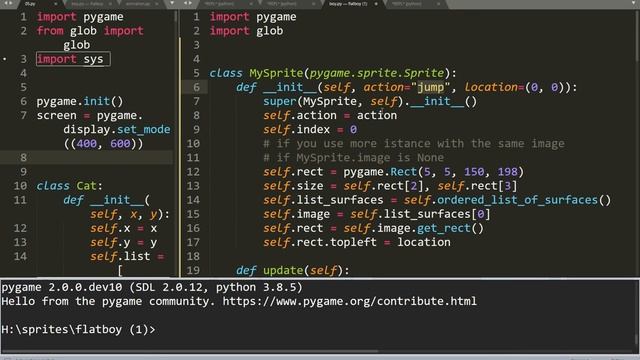Click comment '# if you use more istance'

414,144
